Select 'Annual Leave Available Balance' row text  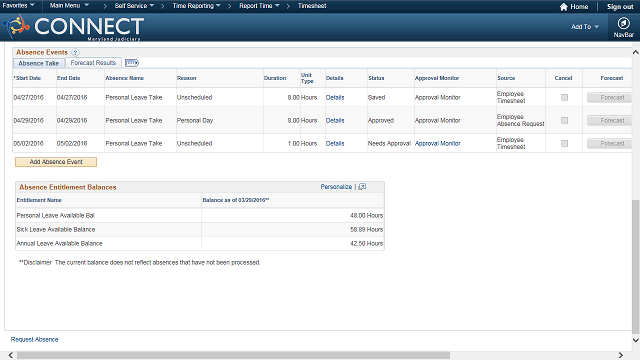point(60,243)
